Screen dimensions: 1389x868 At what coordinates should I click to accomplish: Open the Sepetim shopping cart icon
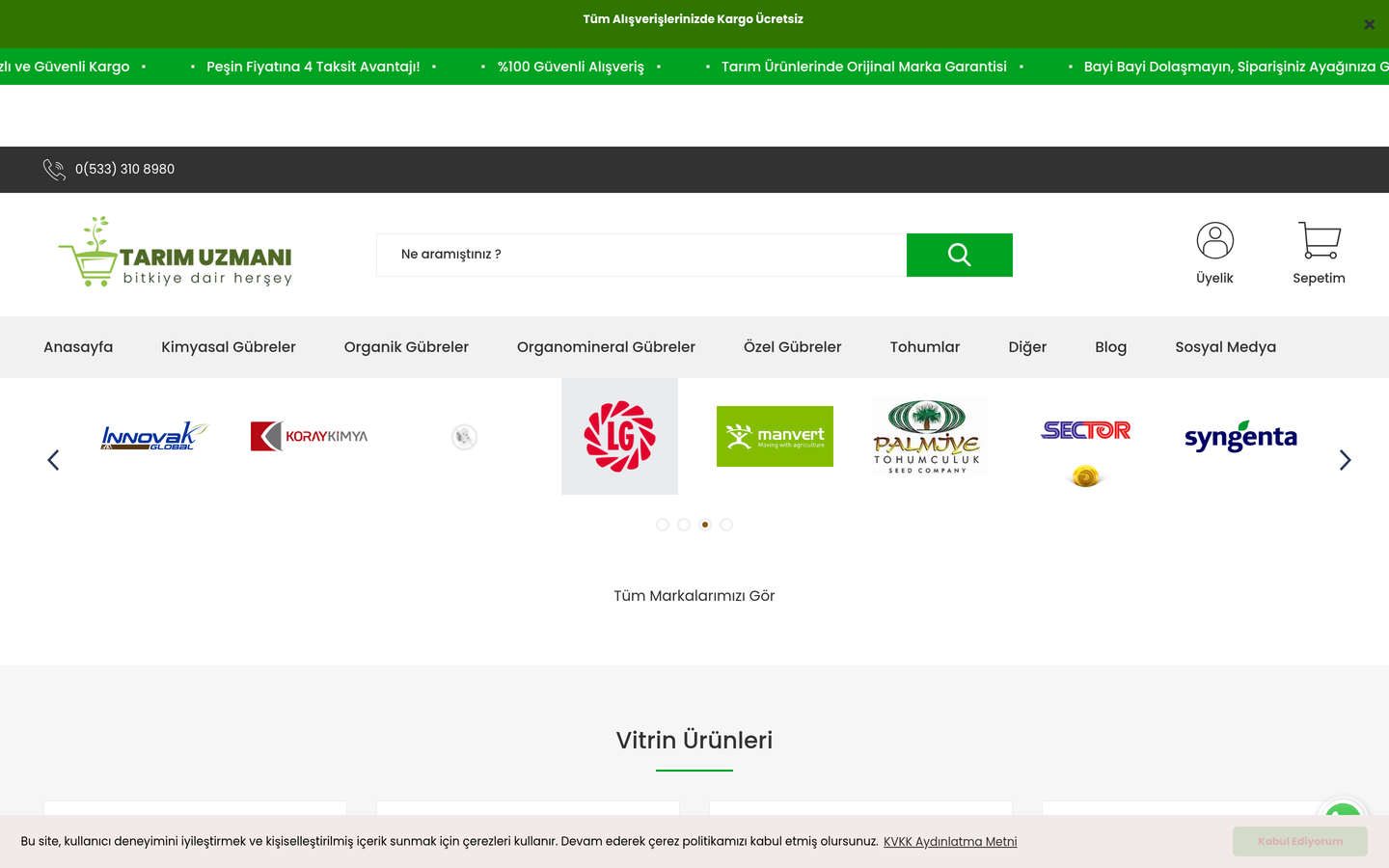[x=1319, y=241]
